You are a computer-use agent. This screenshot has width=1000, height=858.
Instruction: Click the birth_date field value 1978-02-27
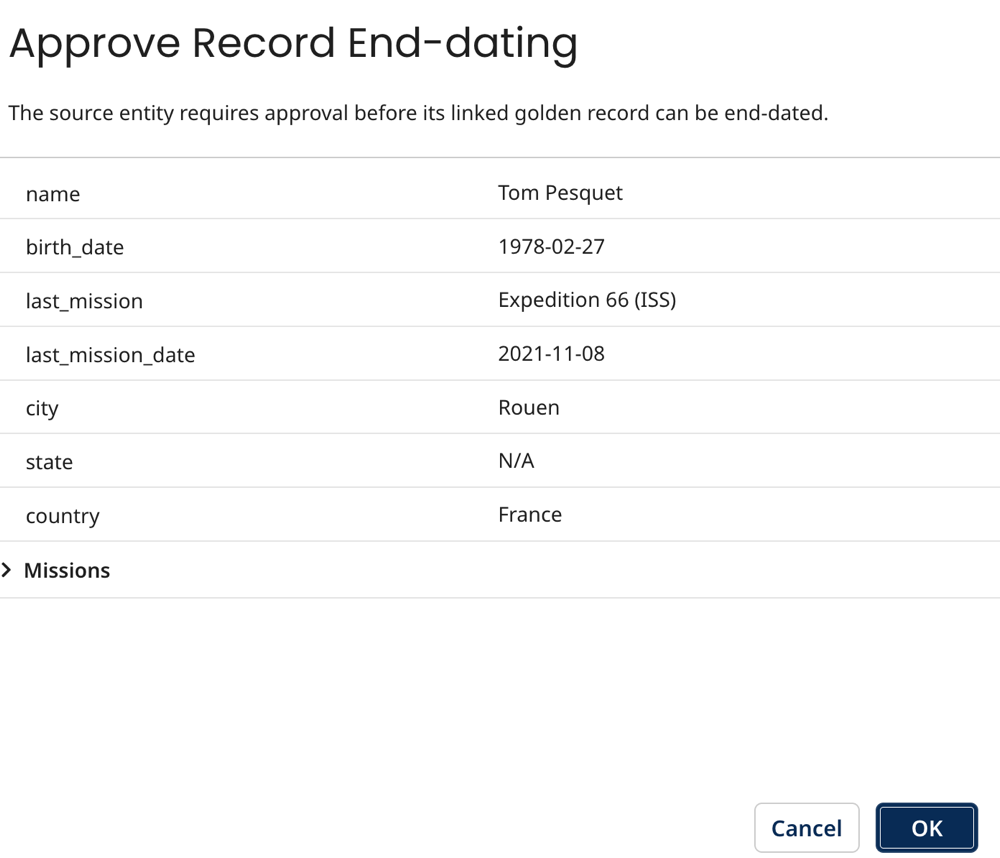549,246
